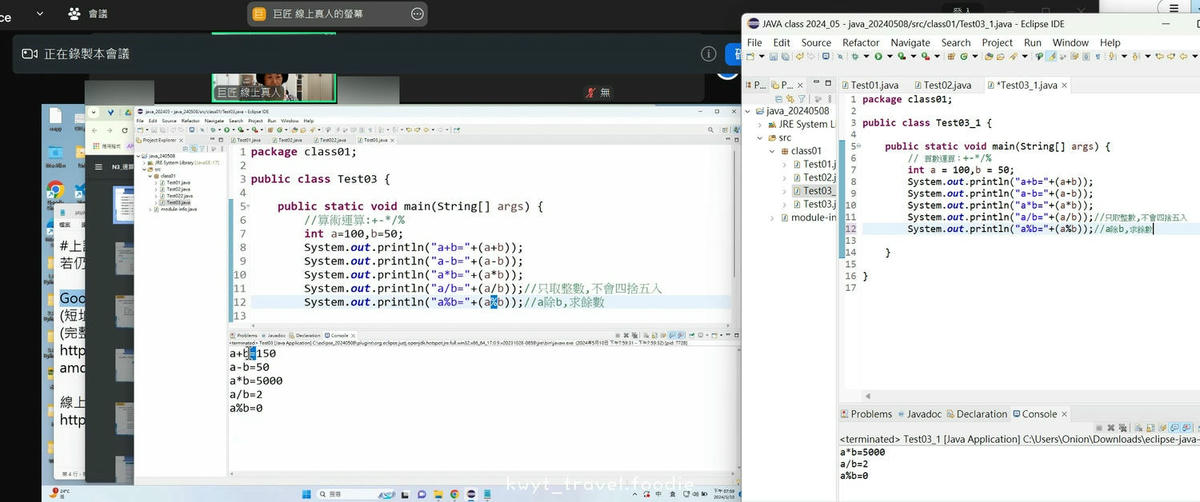
Task: Switch to the Test02.java tab in right Eclipse
Action: 942,85
